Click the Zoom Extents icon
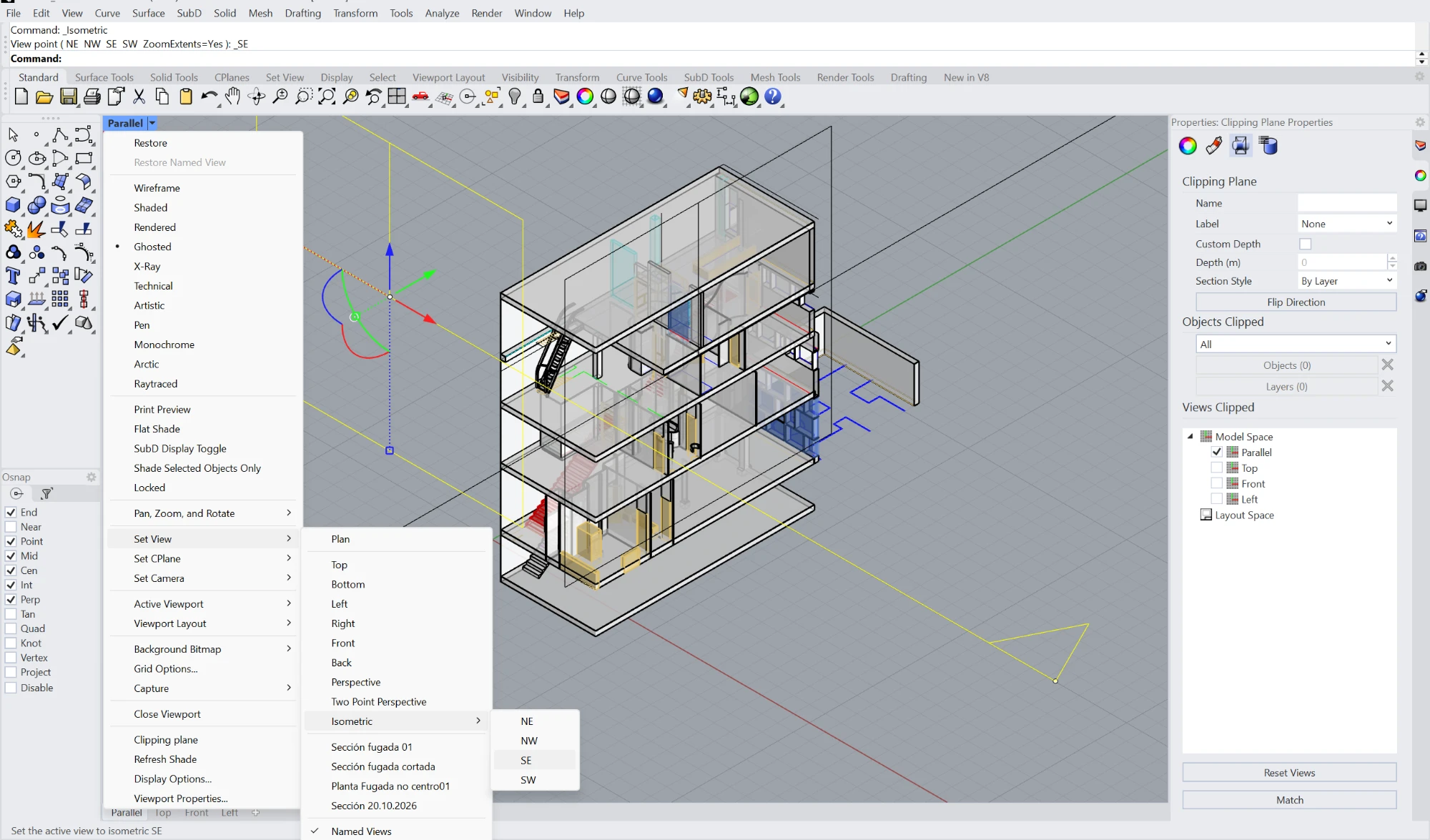The height and width of the screenshot is (840, 1430). (327, 97)
